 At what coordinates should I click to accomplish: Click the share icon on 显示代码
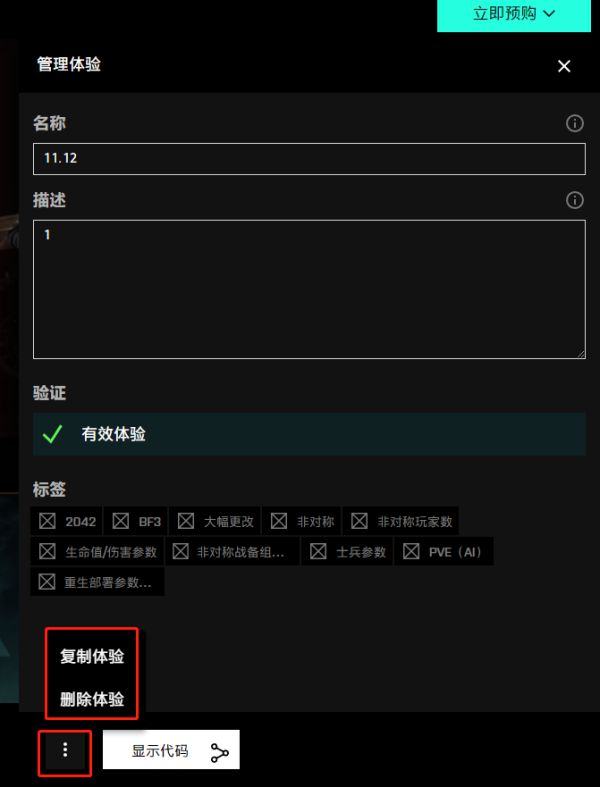[219, 753]
